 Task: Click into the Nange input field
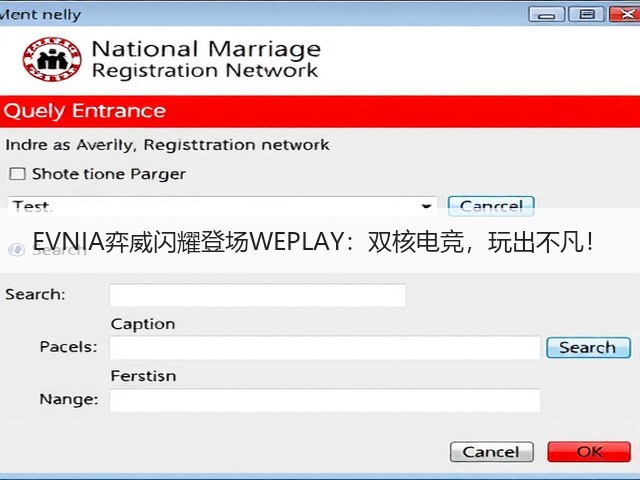[324, 400]
